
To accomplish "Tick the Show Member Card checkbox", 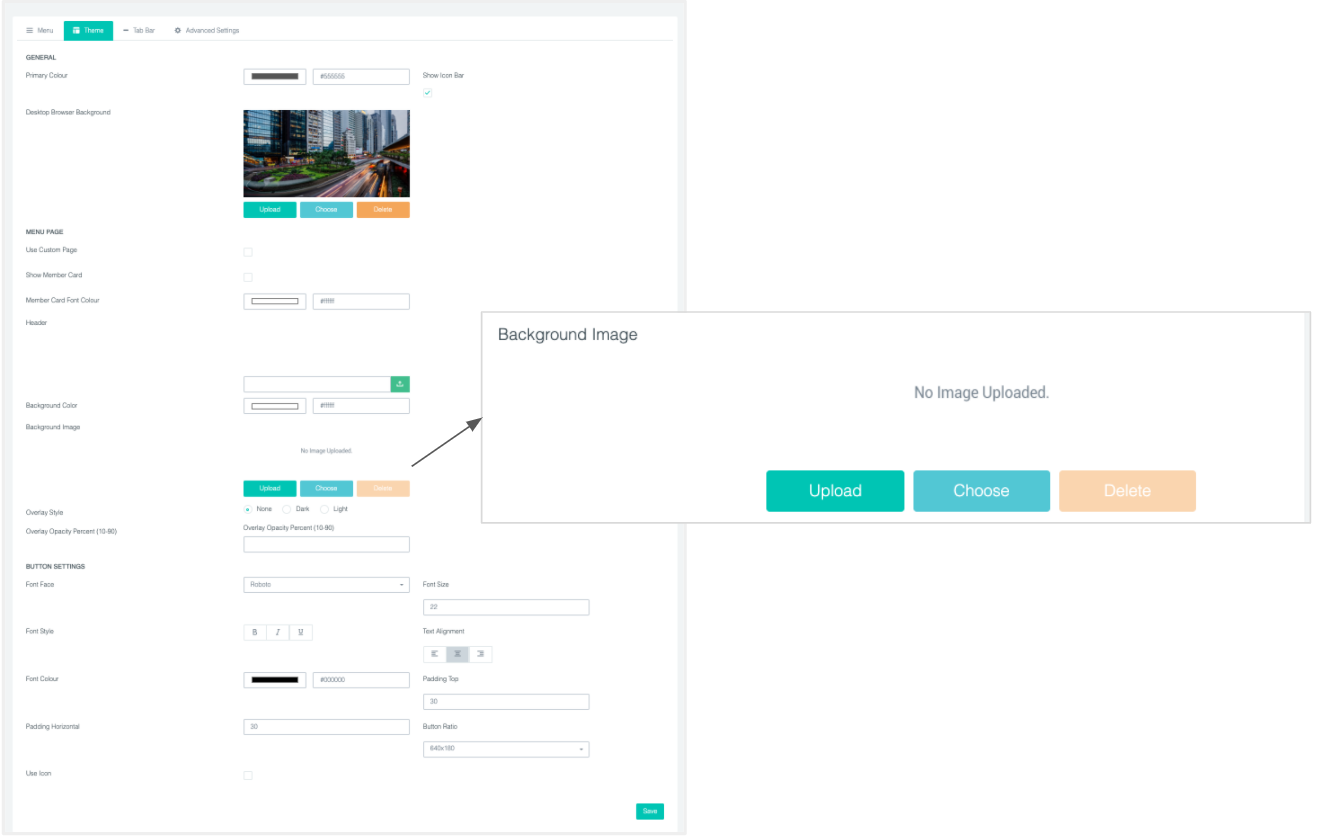I will [248, 277].
